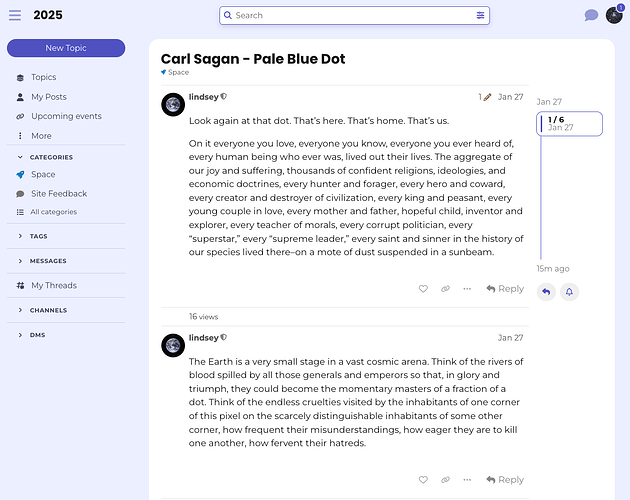Image resolution: width=630 pixels, height=500 pixels.
Task: Click the 2025 site logo
Action: click(x=48, y=15)
